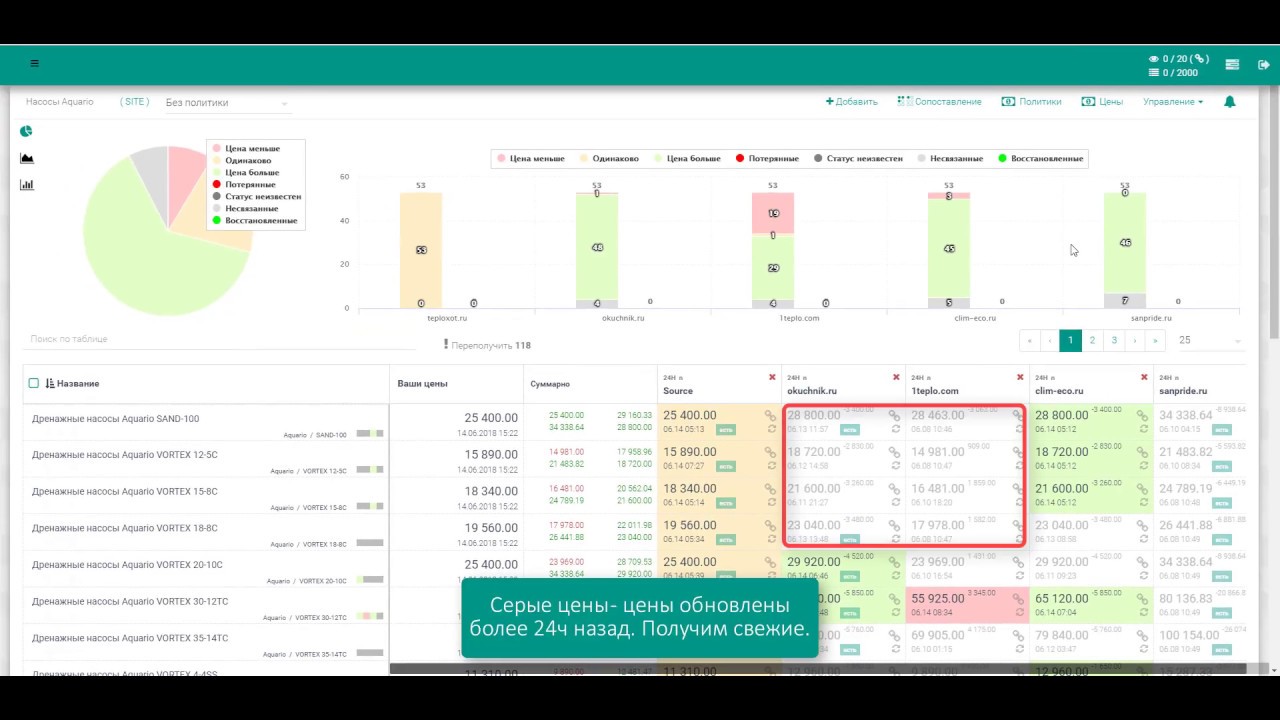
Task: Select pagination page 1
Action: 1070,340
